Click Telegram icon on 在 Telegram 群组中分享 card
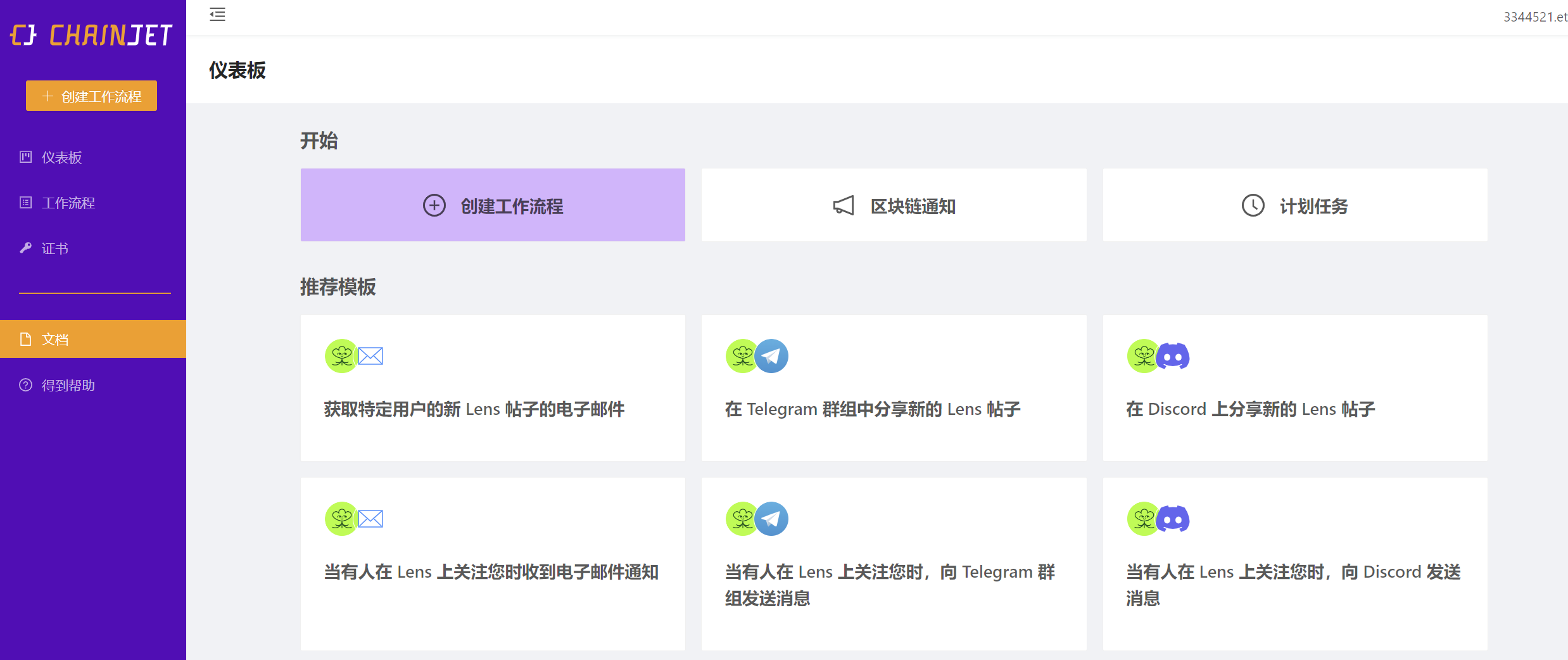 click(x=772, y=356)
